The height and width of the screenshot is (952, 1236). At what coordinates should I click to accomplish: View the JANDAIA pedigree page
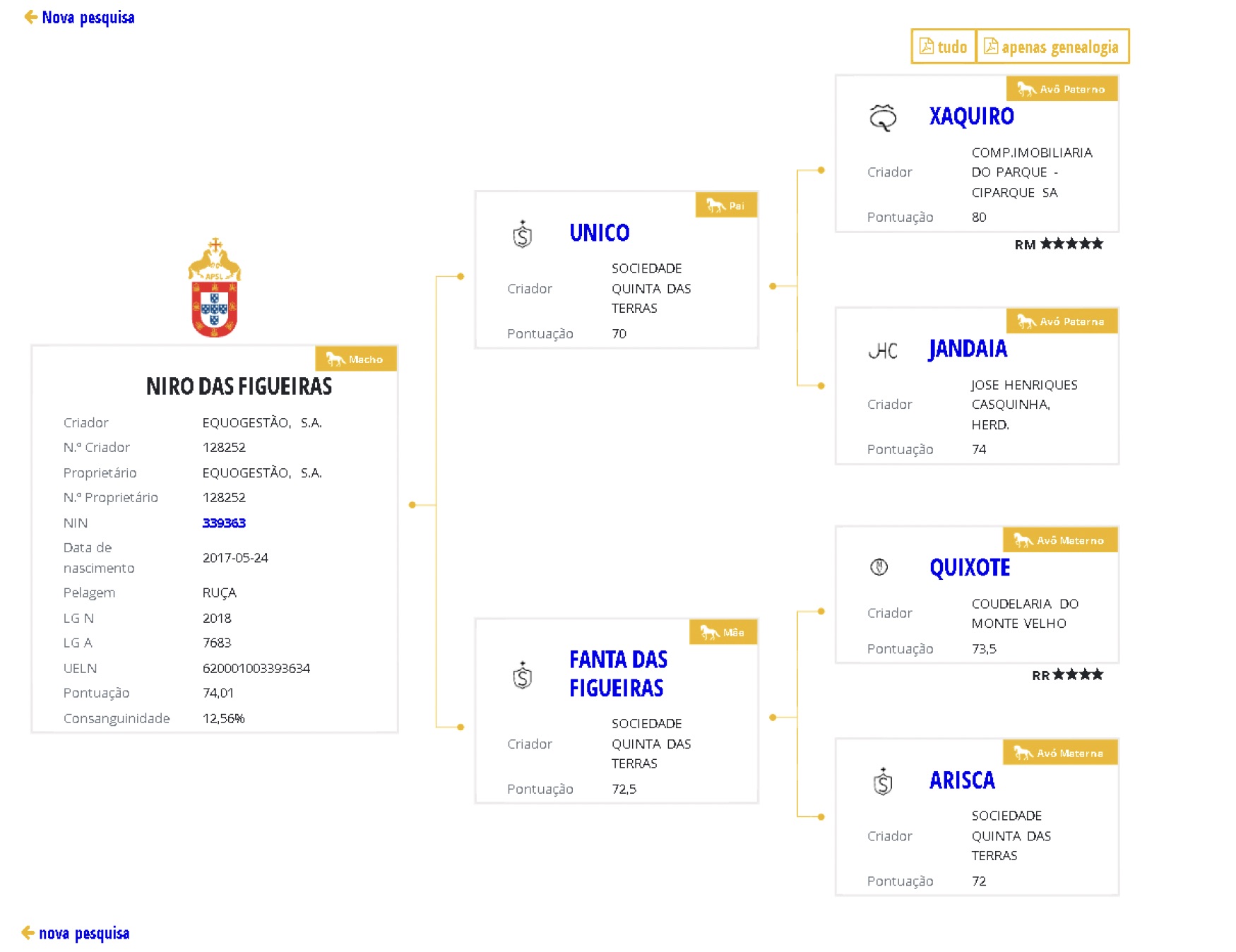point(968,349)
